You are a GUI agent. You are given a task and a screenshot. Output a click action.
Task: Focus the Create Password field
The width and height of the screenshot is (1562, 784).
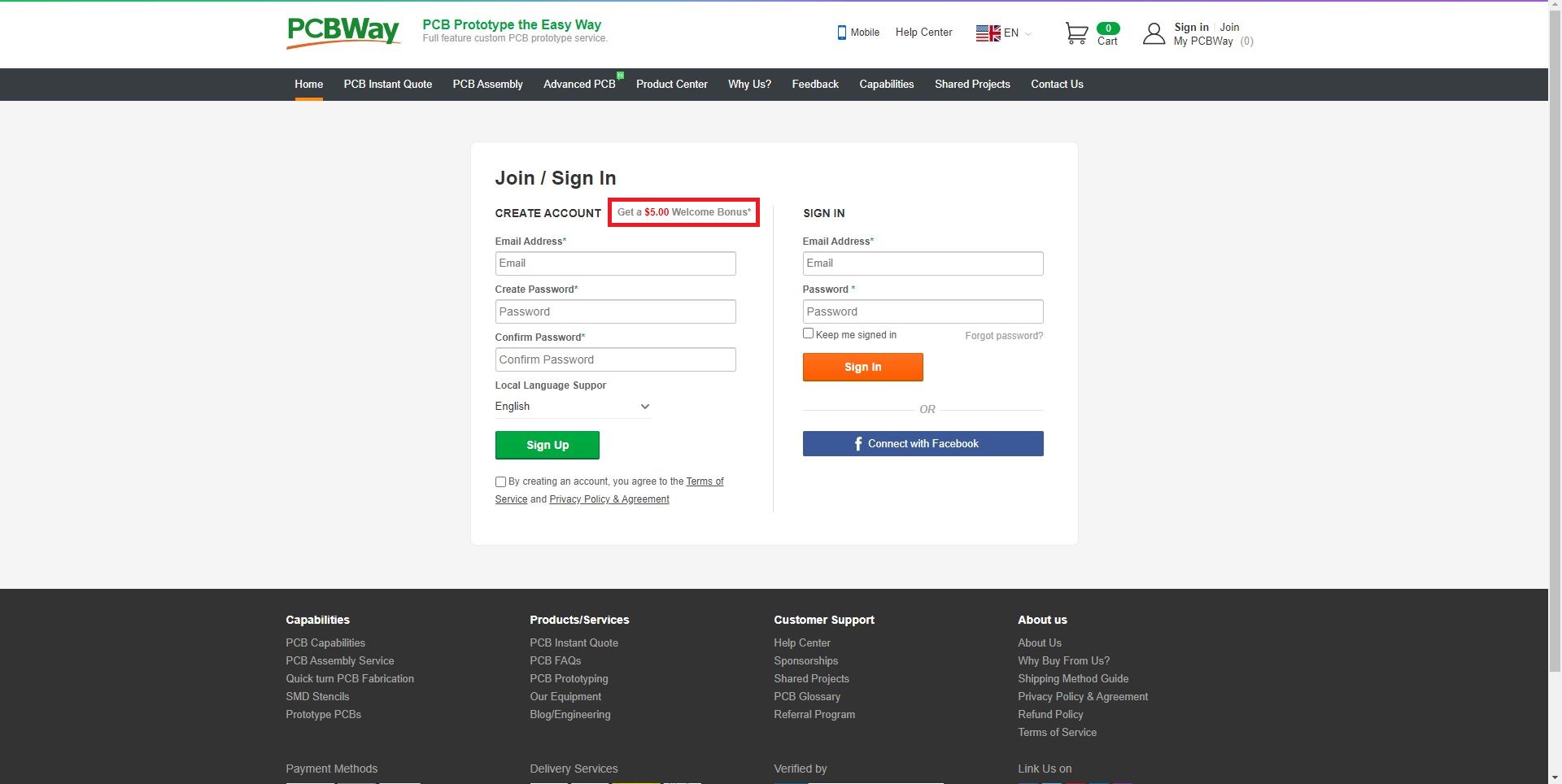[615, 311]
